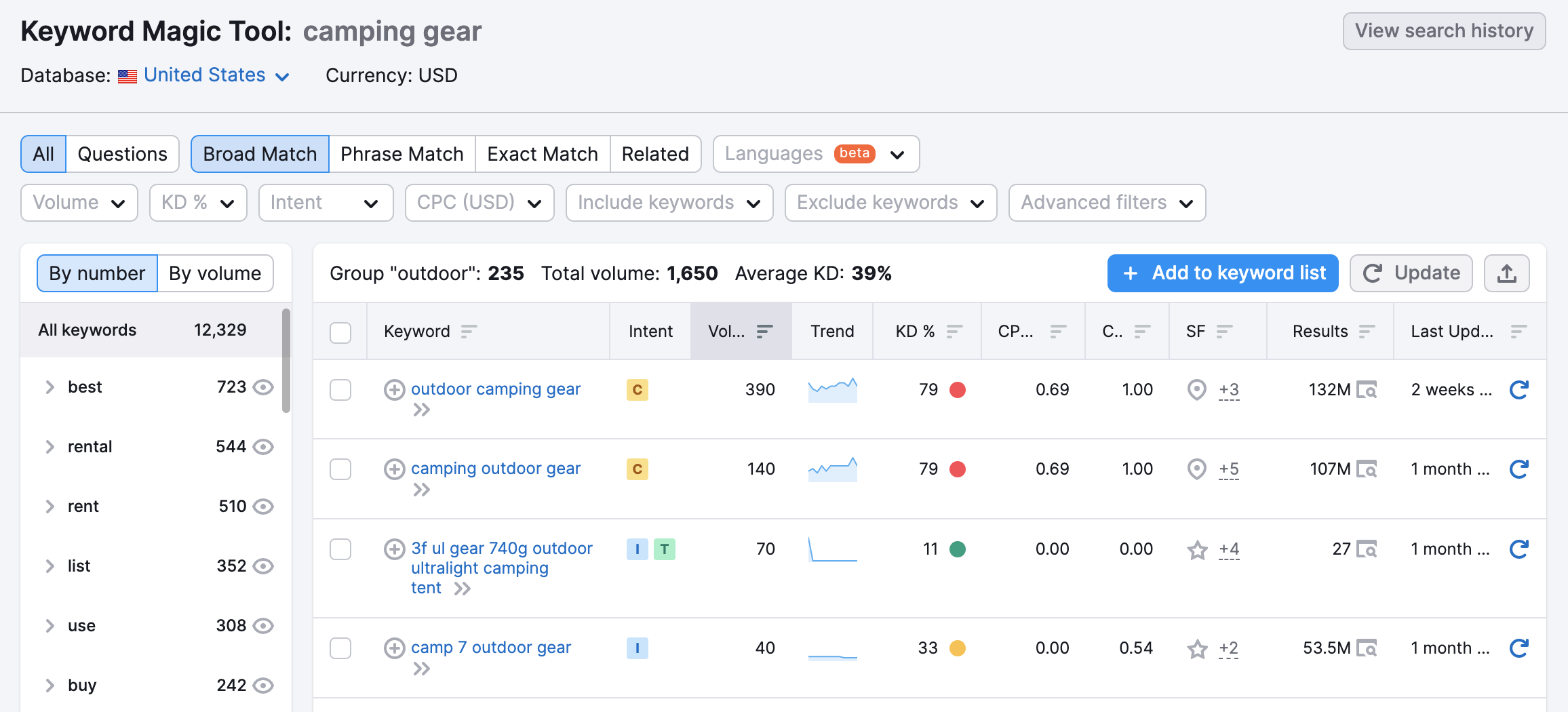Click View search history button
Image resolution: width=1568 pixels, height=712 pixels.
pos(1444,31)
